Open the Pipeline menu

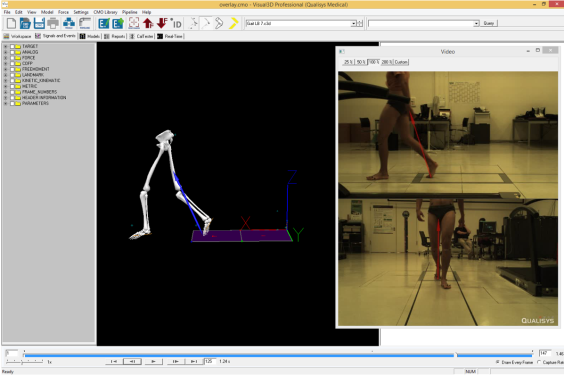(x=129, y=12)
